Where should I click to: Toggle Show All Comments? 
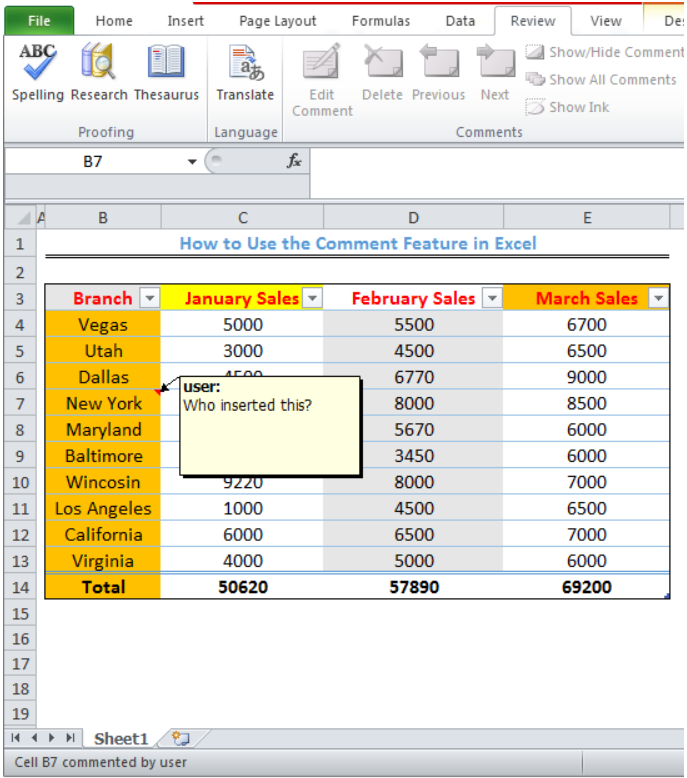[x=601, y=79]
